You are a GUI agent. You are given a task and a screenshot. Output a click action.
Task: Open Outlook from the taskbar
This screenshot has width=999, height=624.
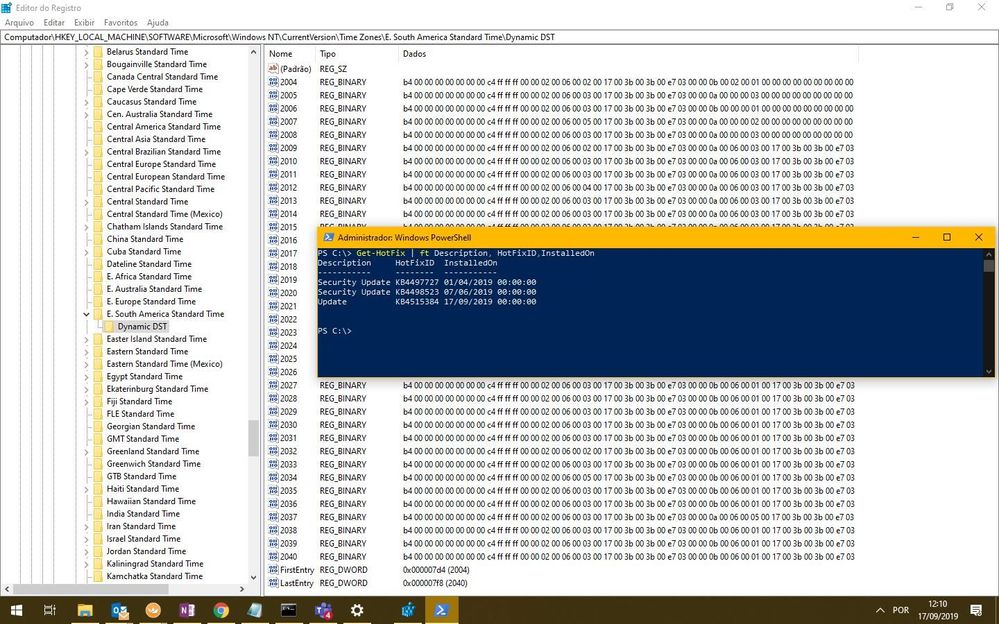(119, 611)
